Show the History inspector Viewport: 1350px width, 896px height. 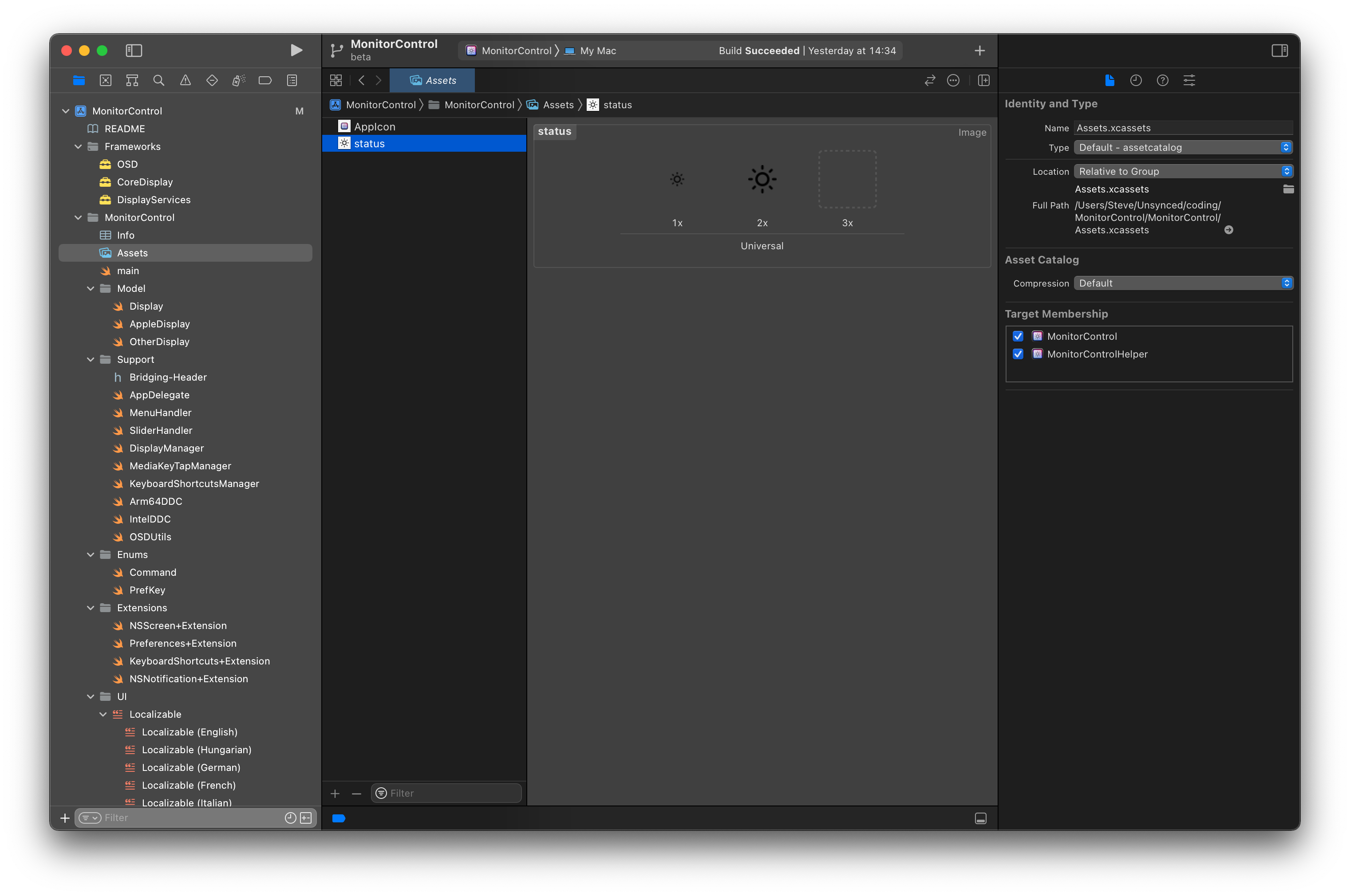pyautogui.click(x=1135, y=80)
